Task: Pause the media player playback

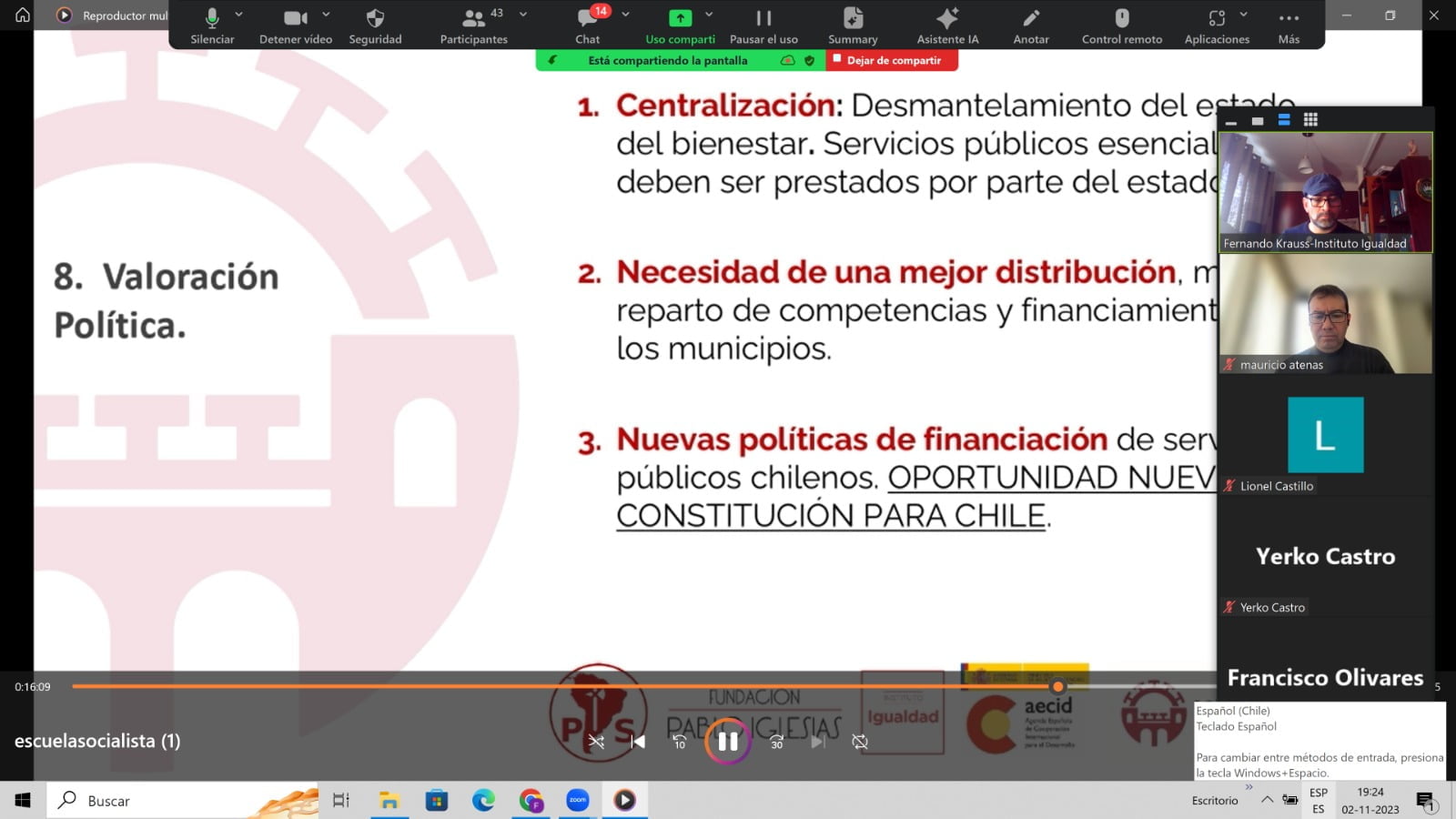Action: click(x=728, y=742)
